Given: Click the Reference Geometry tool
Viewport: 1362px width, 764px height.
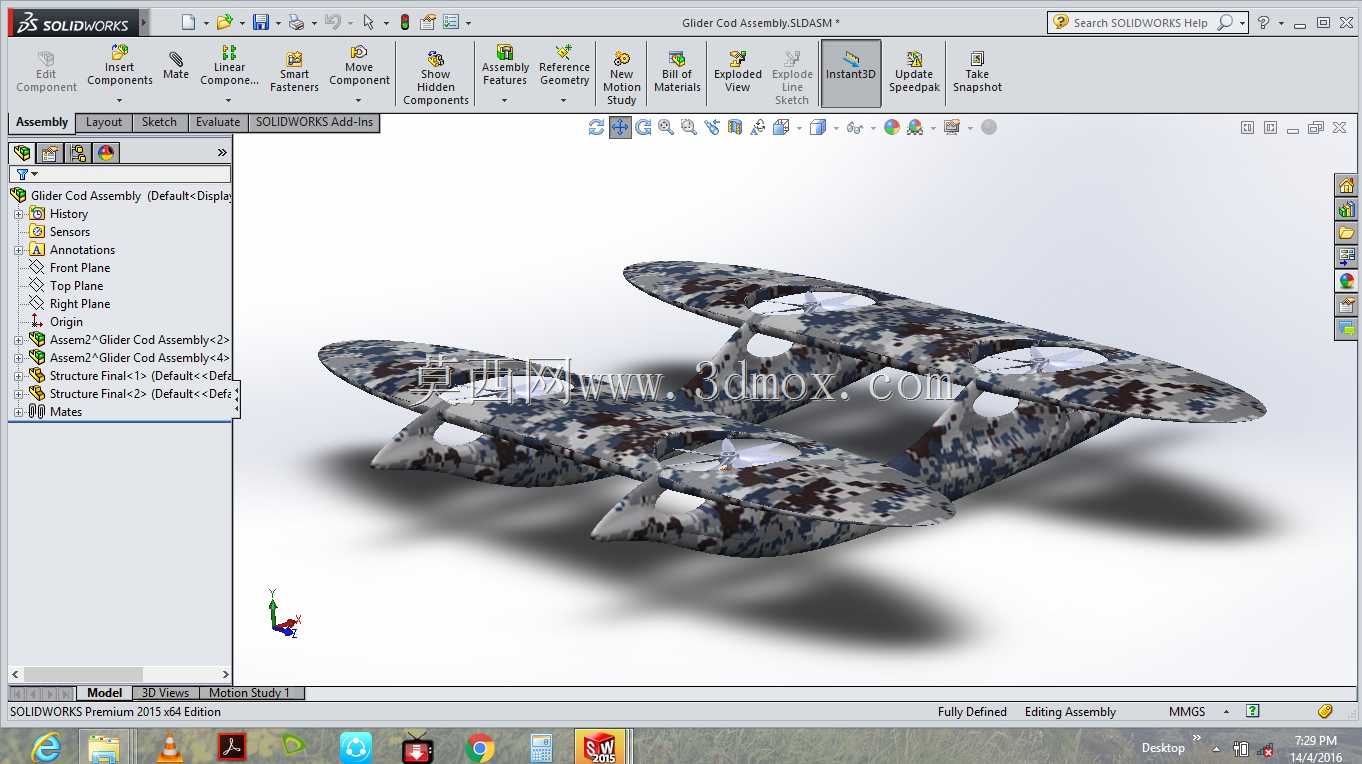Looking at the screenshot, I should click(x=564, y=65).
